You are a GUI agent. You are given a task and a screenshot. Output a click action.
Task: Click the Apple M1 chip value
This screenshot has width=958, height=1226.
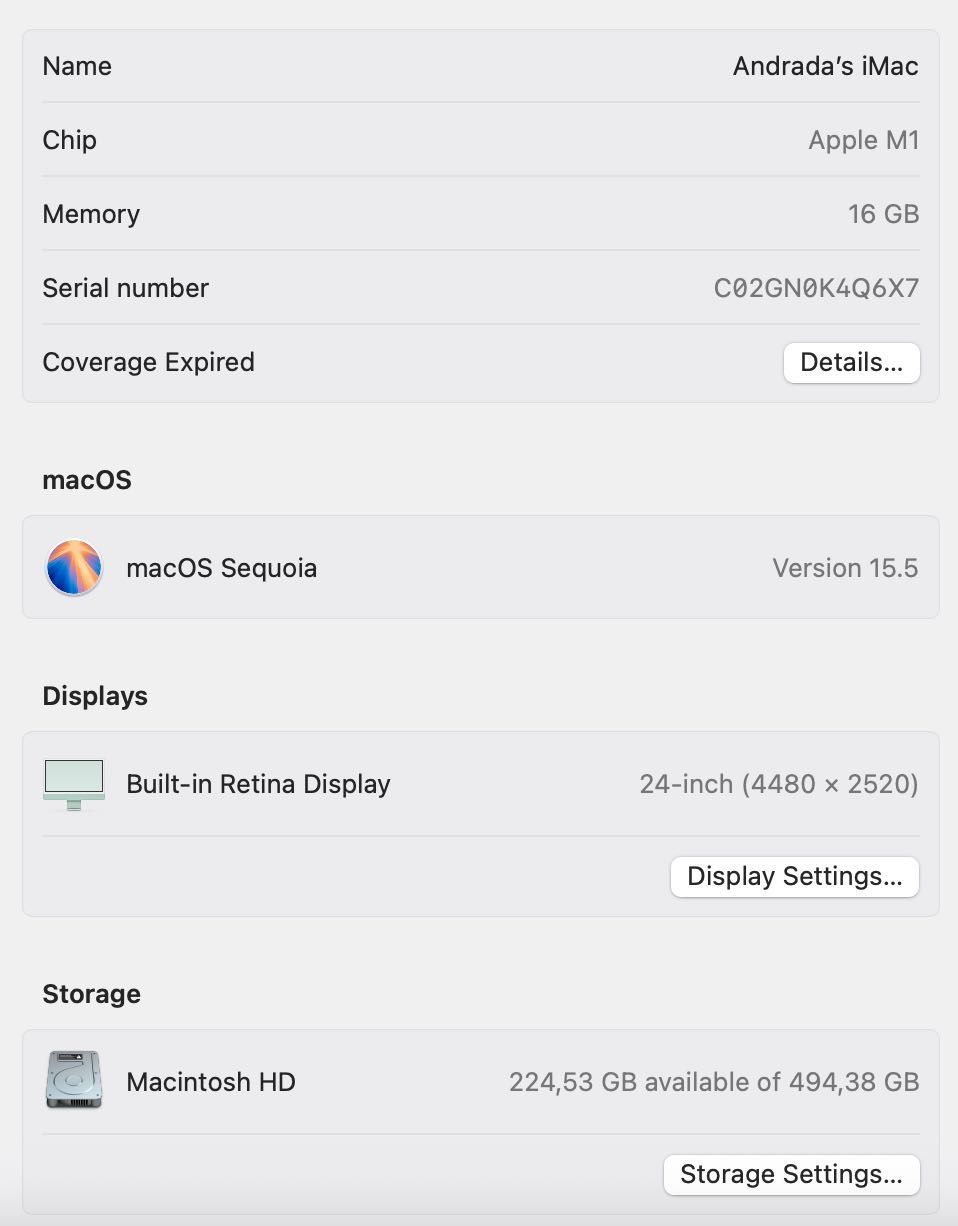863,140
